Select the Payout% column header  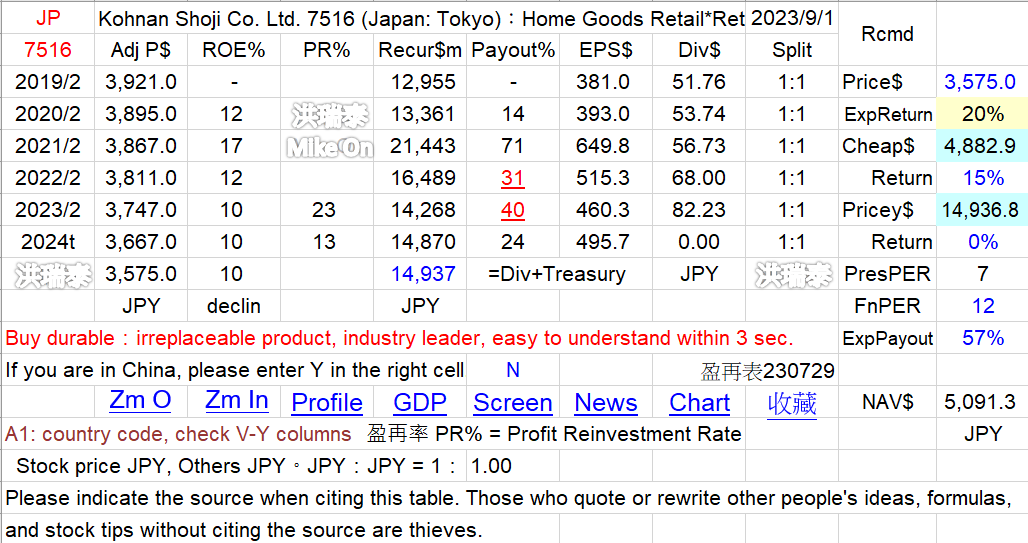513,50
